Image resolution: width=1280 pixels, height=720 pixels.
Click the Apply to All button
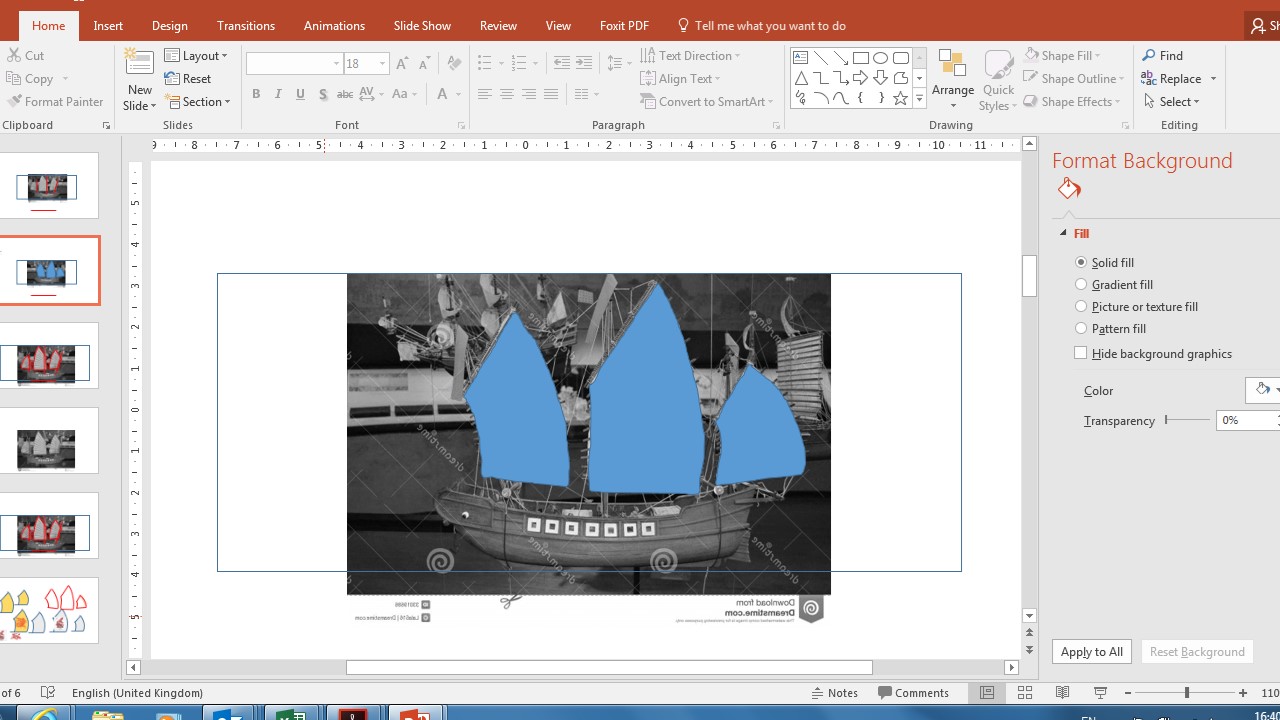click(1092, 651)
